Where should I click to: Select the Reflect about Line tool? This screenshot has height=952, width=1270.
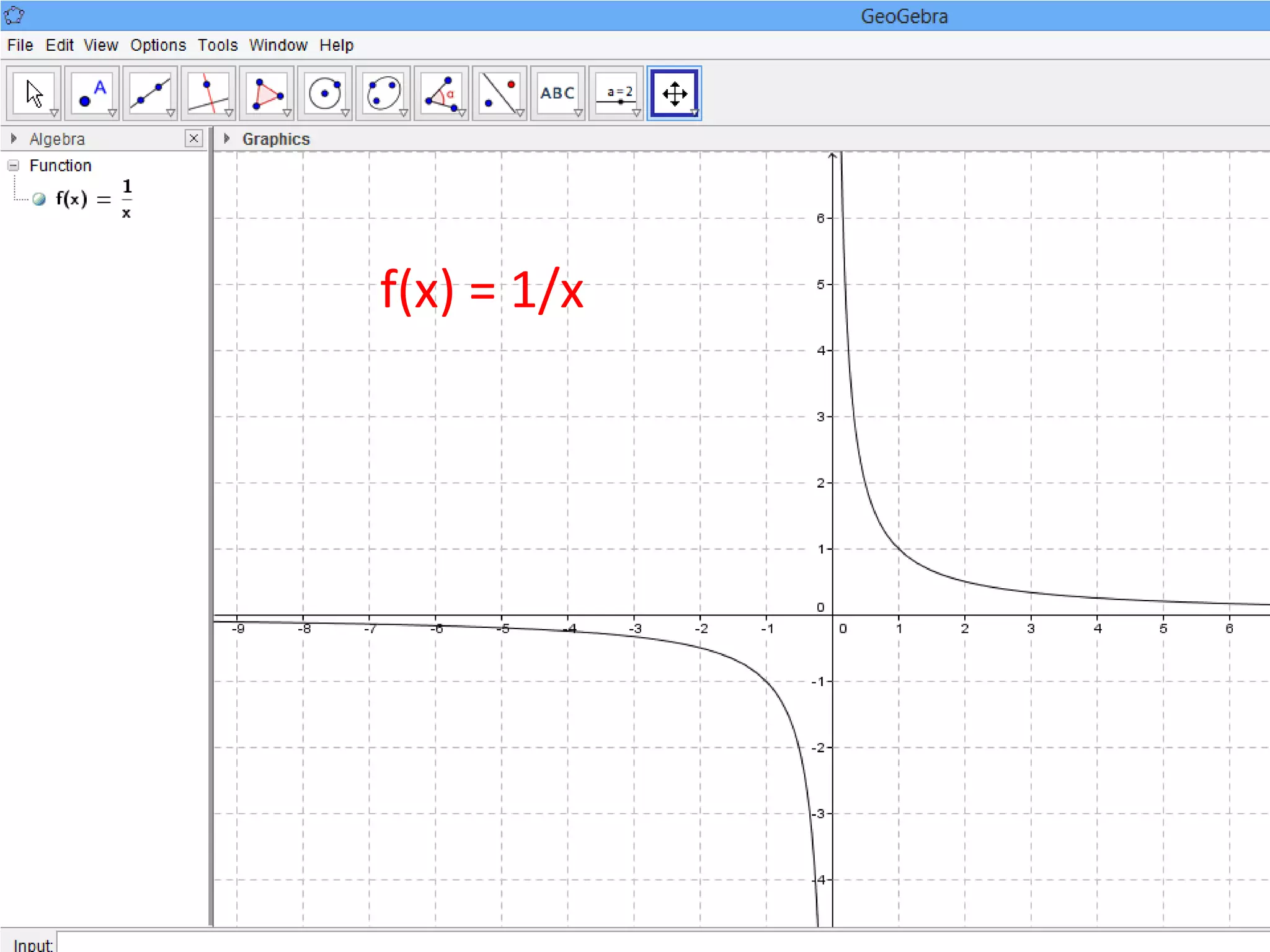click(500, 93)
